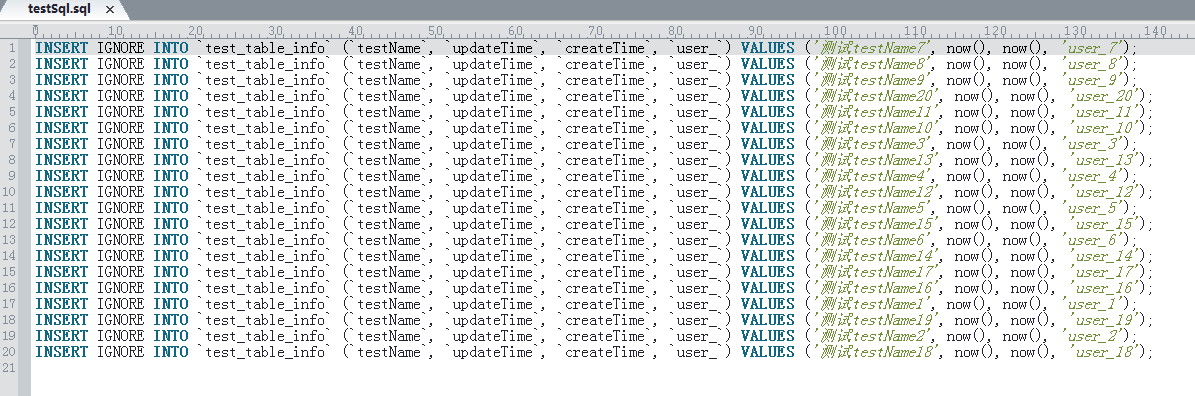This screenshot has height=396, width=1195.
Task: Click line number 8 in the gutter
Action: (x=12, y=160)
